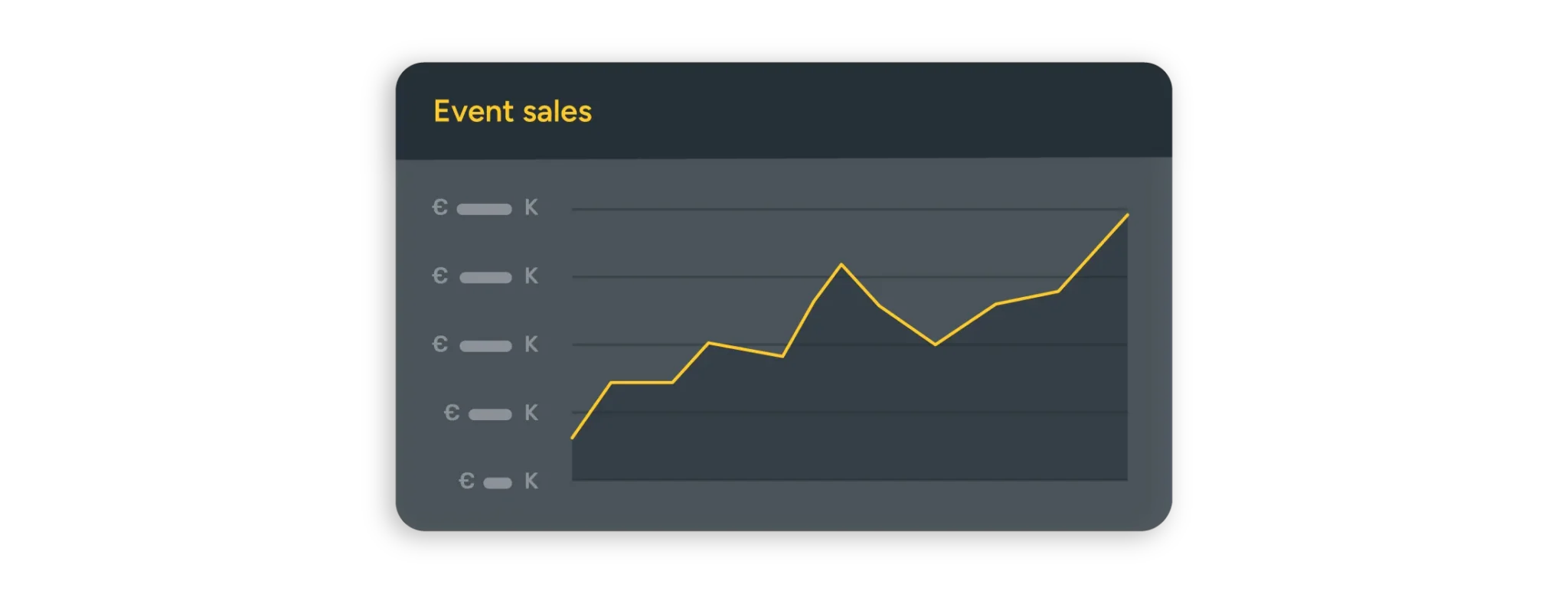Image resolution: width=1568 pixels, height=594 pixels.
Task: Click the lowest valley after the middle peak
Action: coord(935,344)
